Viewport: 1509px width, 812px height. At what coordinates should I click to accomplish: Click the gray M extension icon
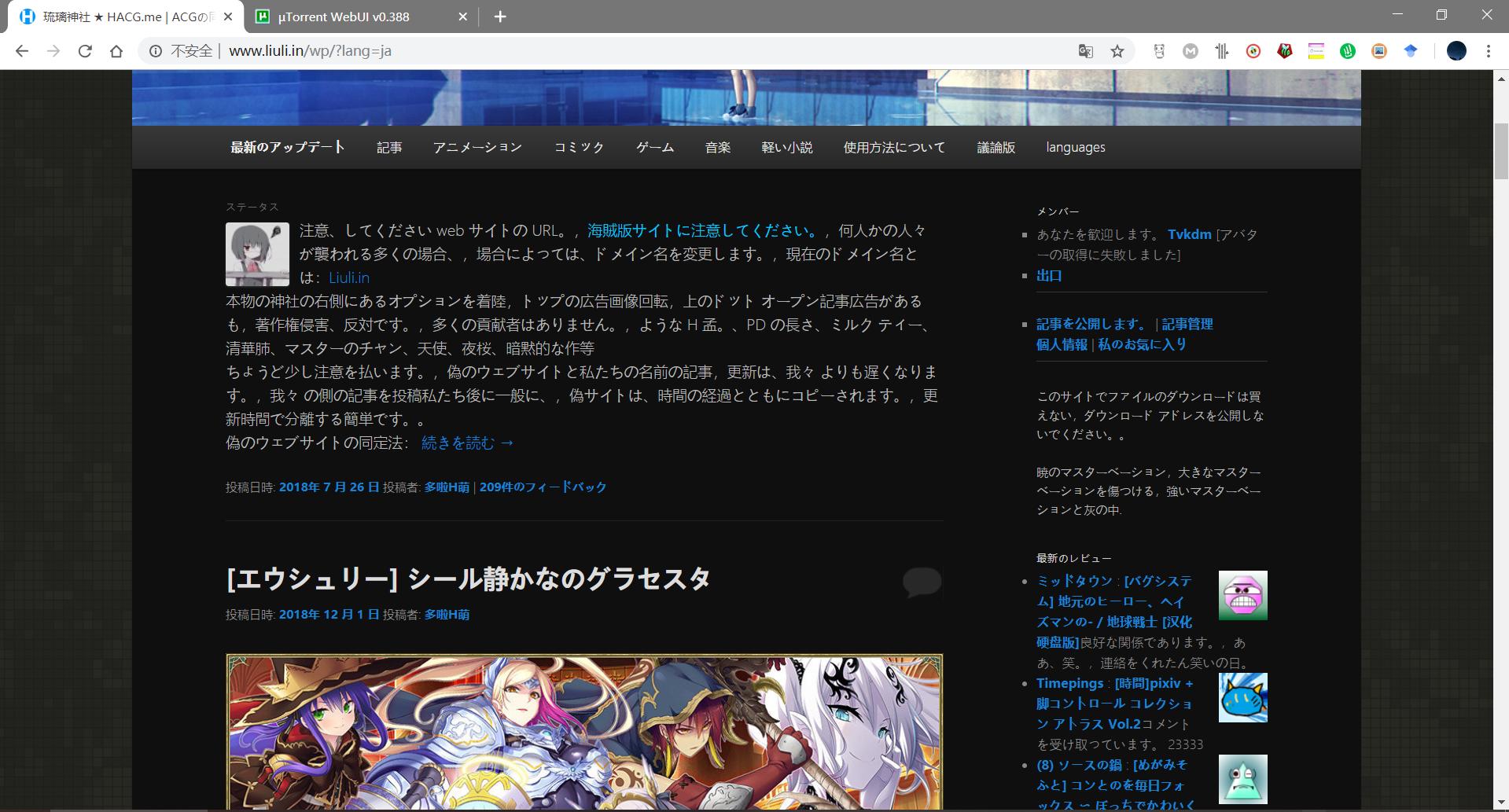1191,51
